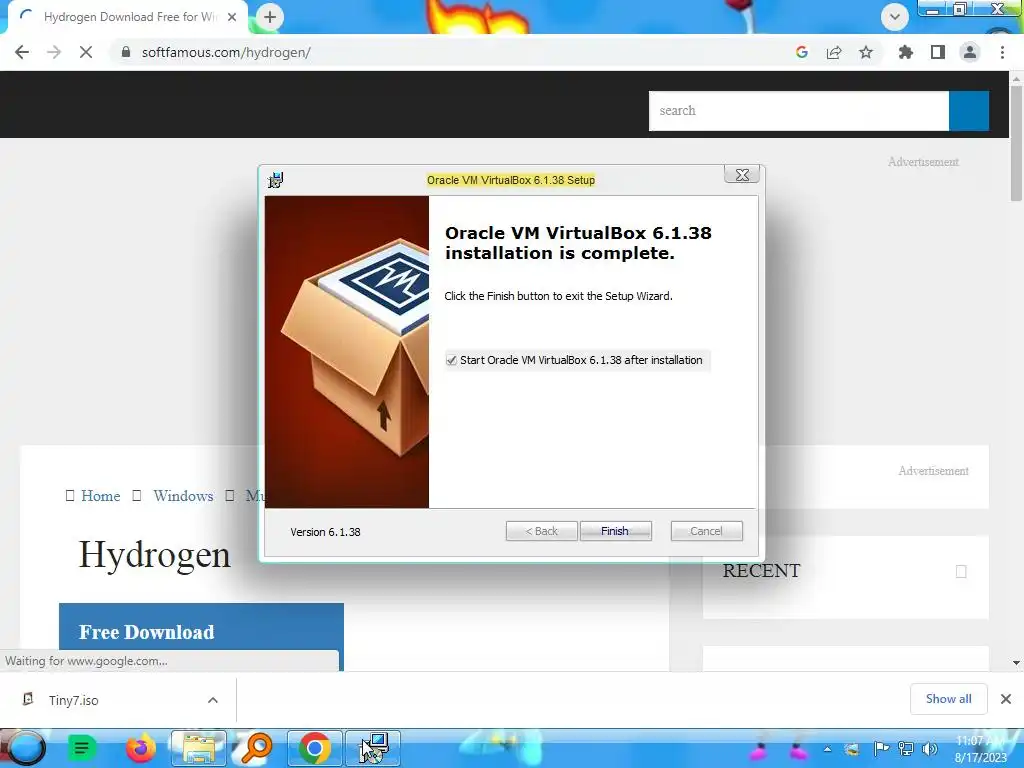This screenshot has height=768, width=1024.
Task: Launch Firefox from the taskbar
Action: (140, 748)
